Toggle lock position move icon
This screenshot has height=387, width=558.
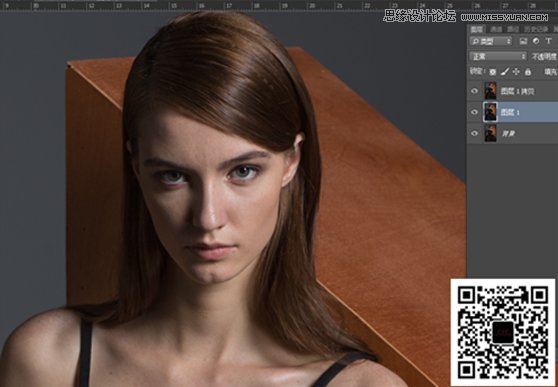[x=516, y=72]
